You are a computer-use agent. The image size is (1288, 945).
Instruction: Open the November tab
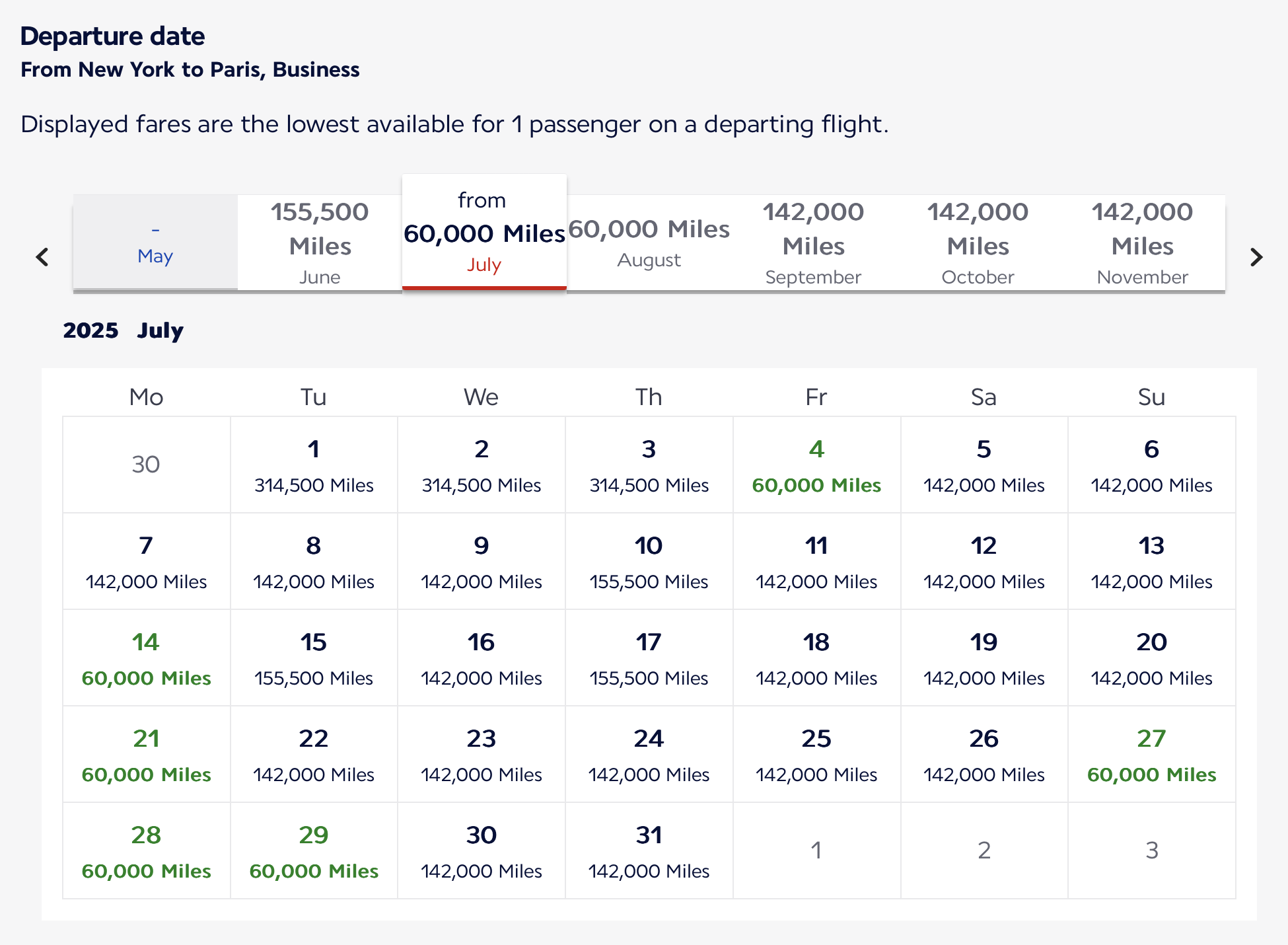click(1142, 243)
